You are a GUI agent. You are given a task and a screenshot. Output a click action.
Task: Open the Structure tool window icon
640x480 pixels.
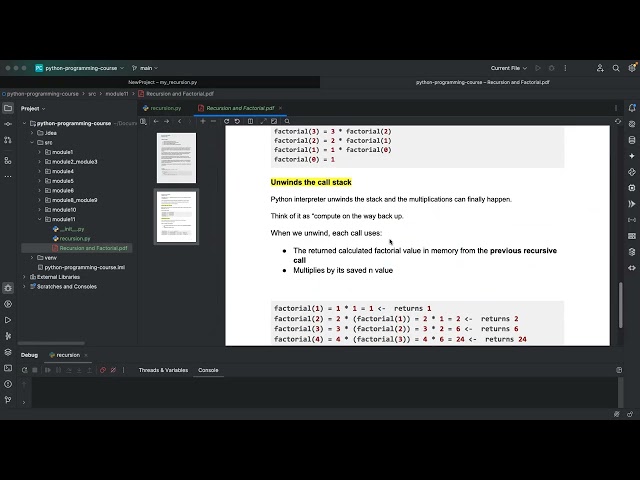tap(8, 160)
